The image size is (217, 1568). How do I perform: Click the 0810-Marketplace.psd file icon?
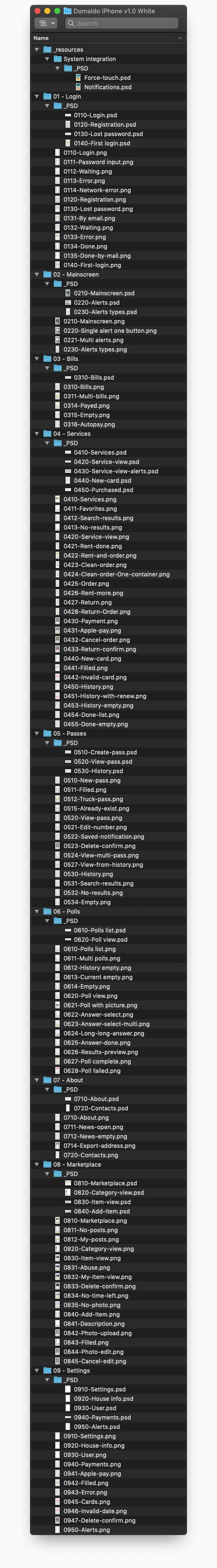point(68,1183)
